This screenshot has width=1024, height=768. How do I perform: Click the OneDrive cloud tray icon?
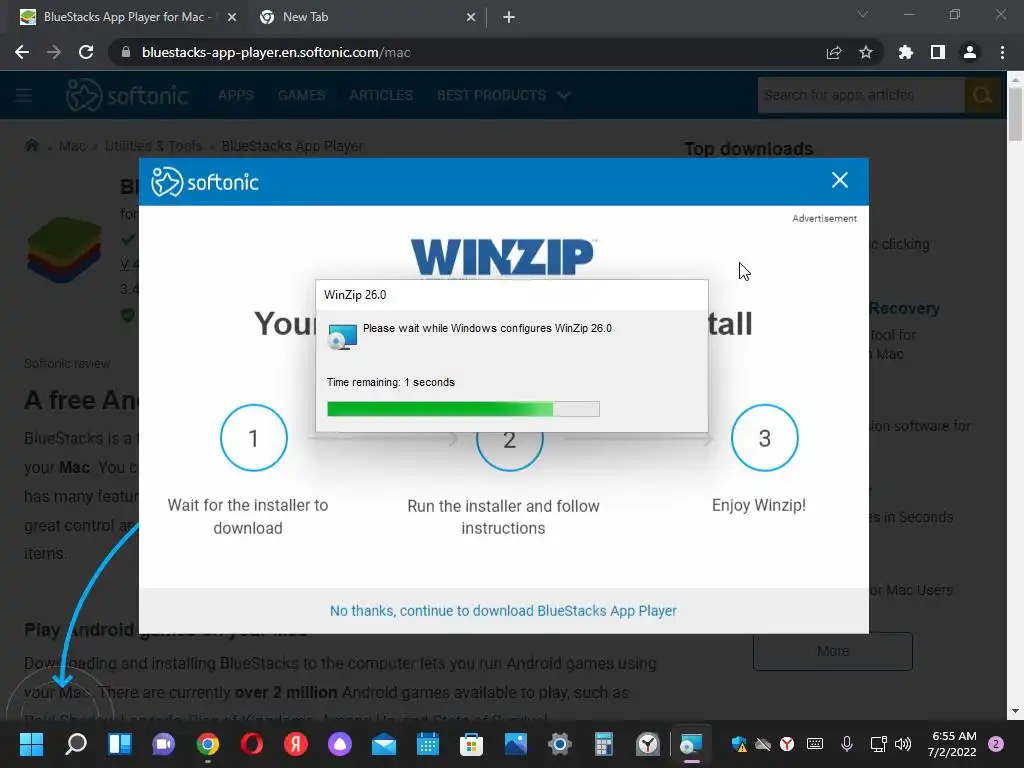pos(763,744)
